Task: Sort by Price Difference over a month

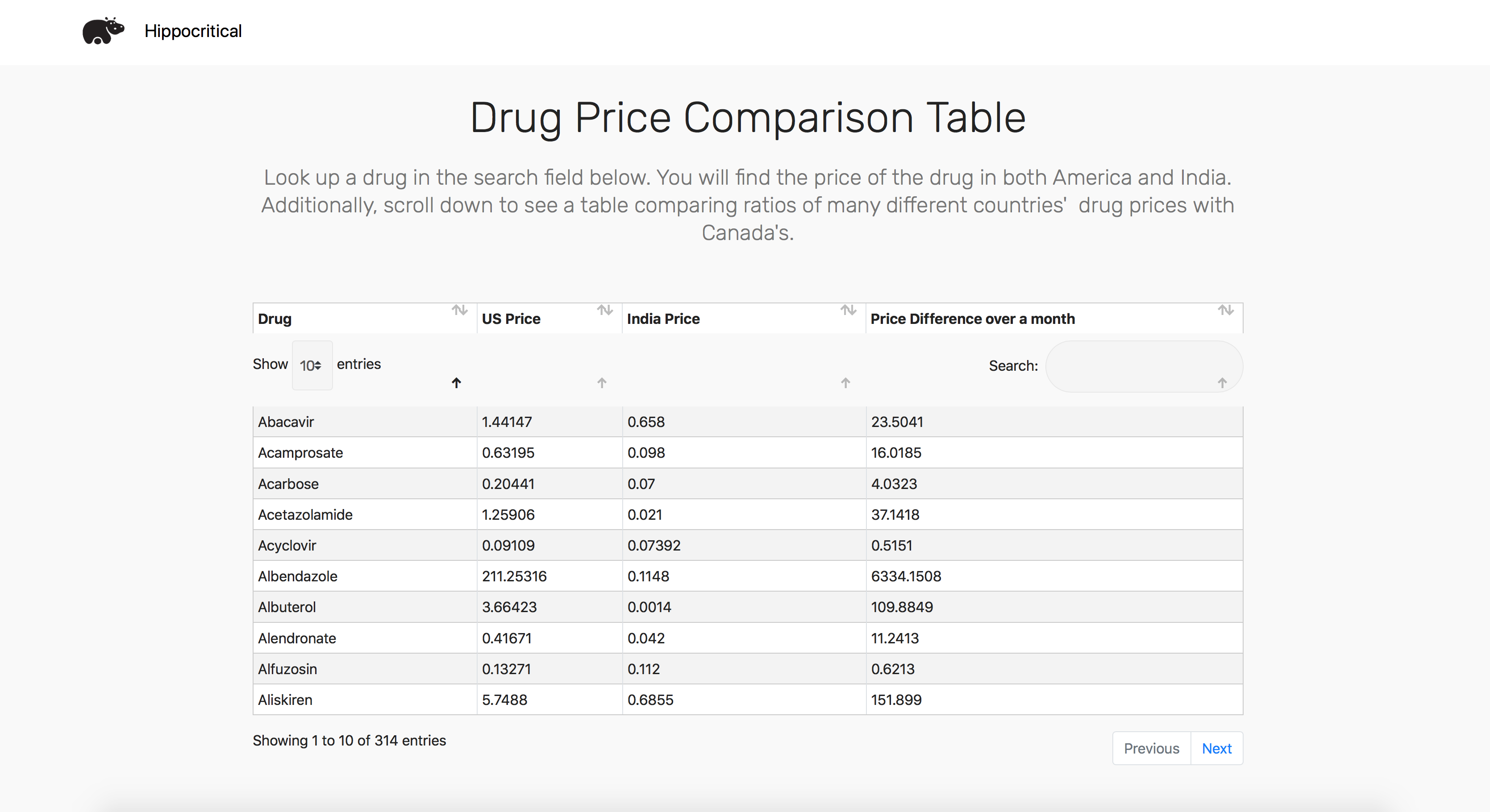Action: pos(972,319)
